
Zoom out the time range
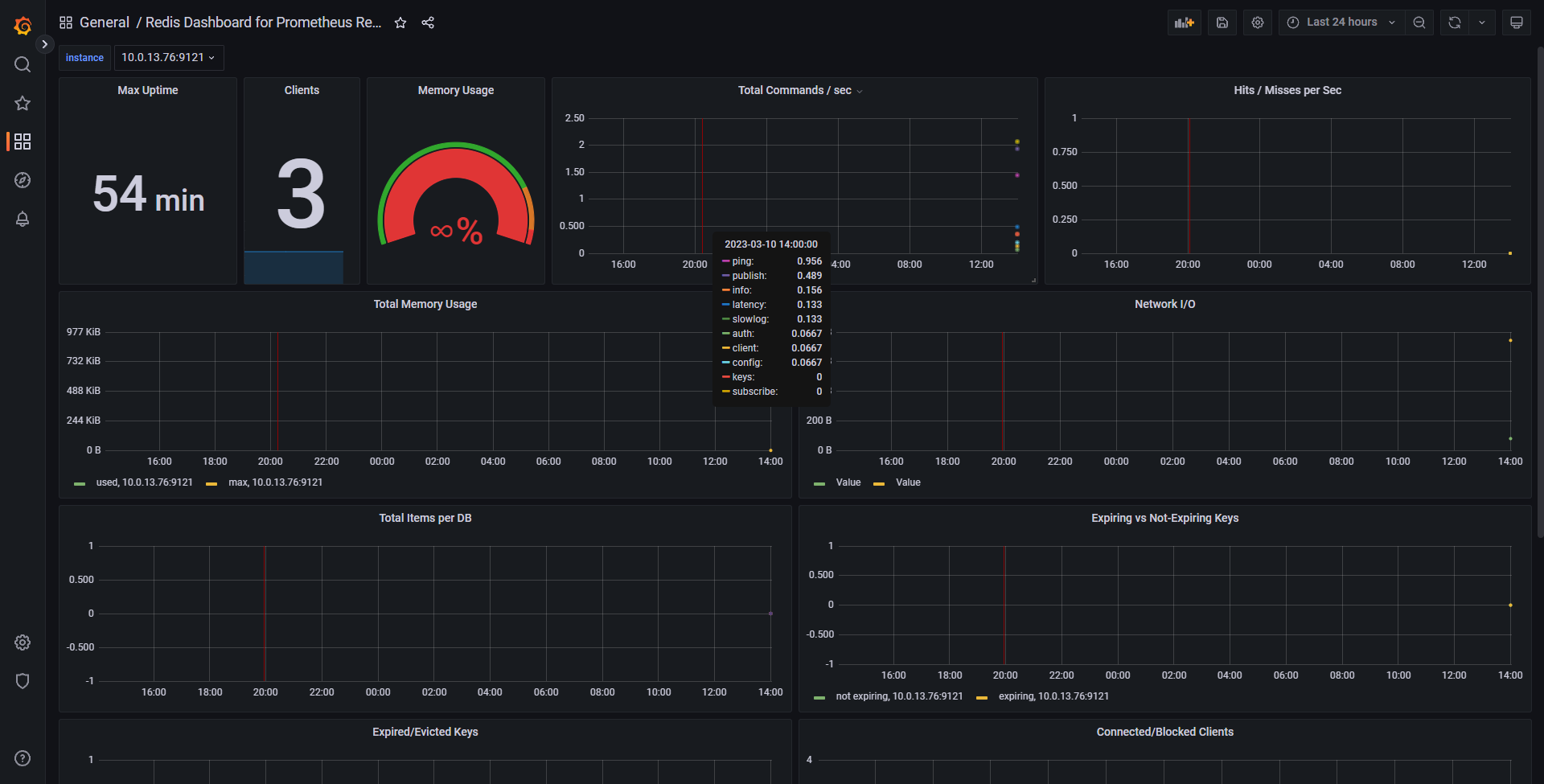(1419, 23)
